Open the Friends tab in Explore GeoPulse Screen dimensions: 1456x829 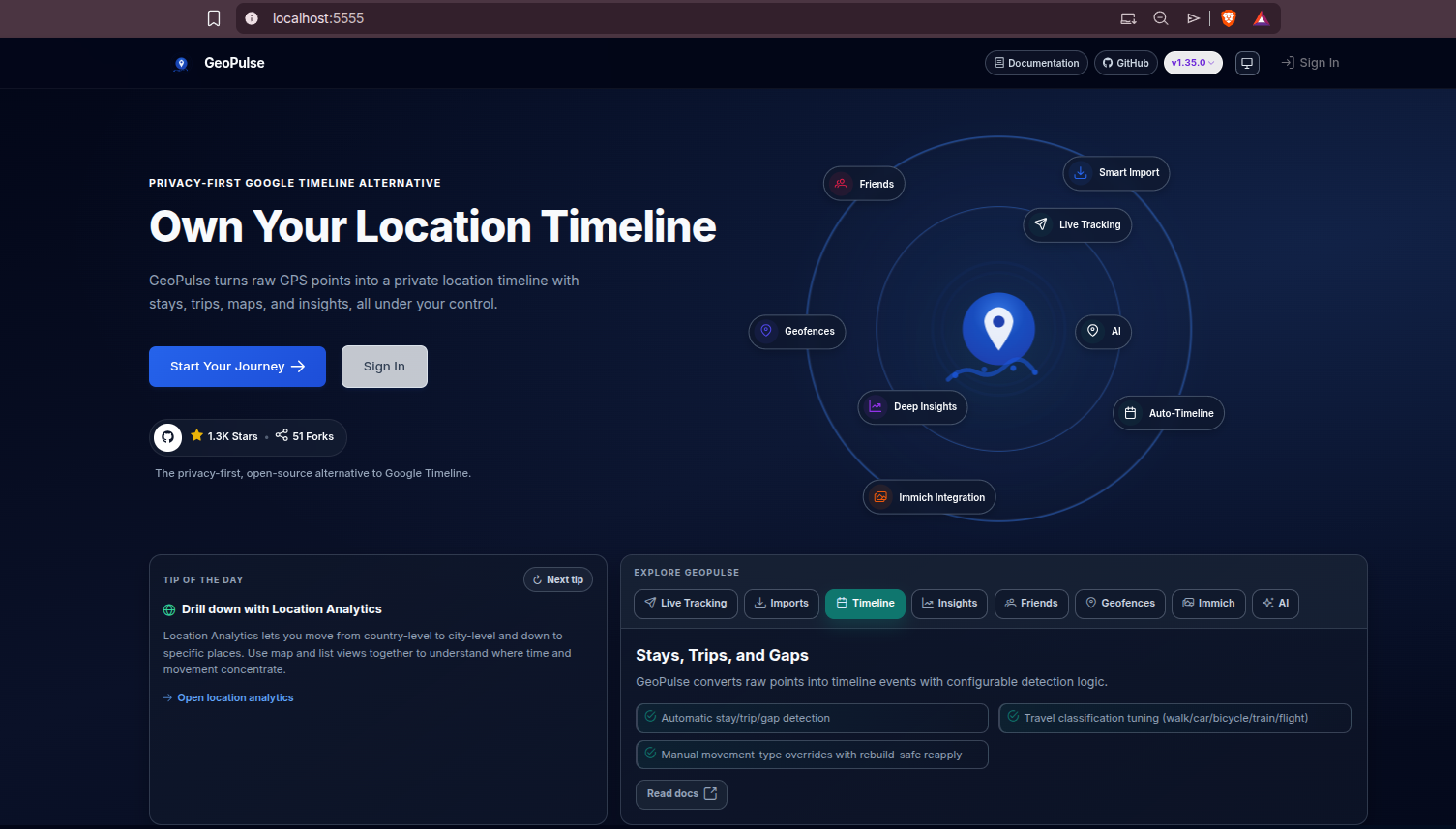pyautogui.click(x=1031, y=604)
